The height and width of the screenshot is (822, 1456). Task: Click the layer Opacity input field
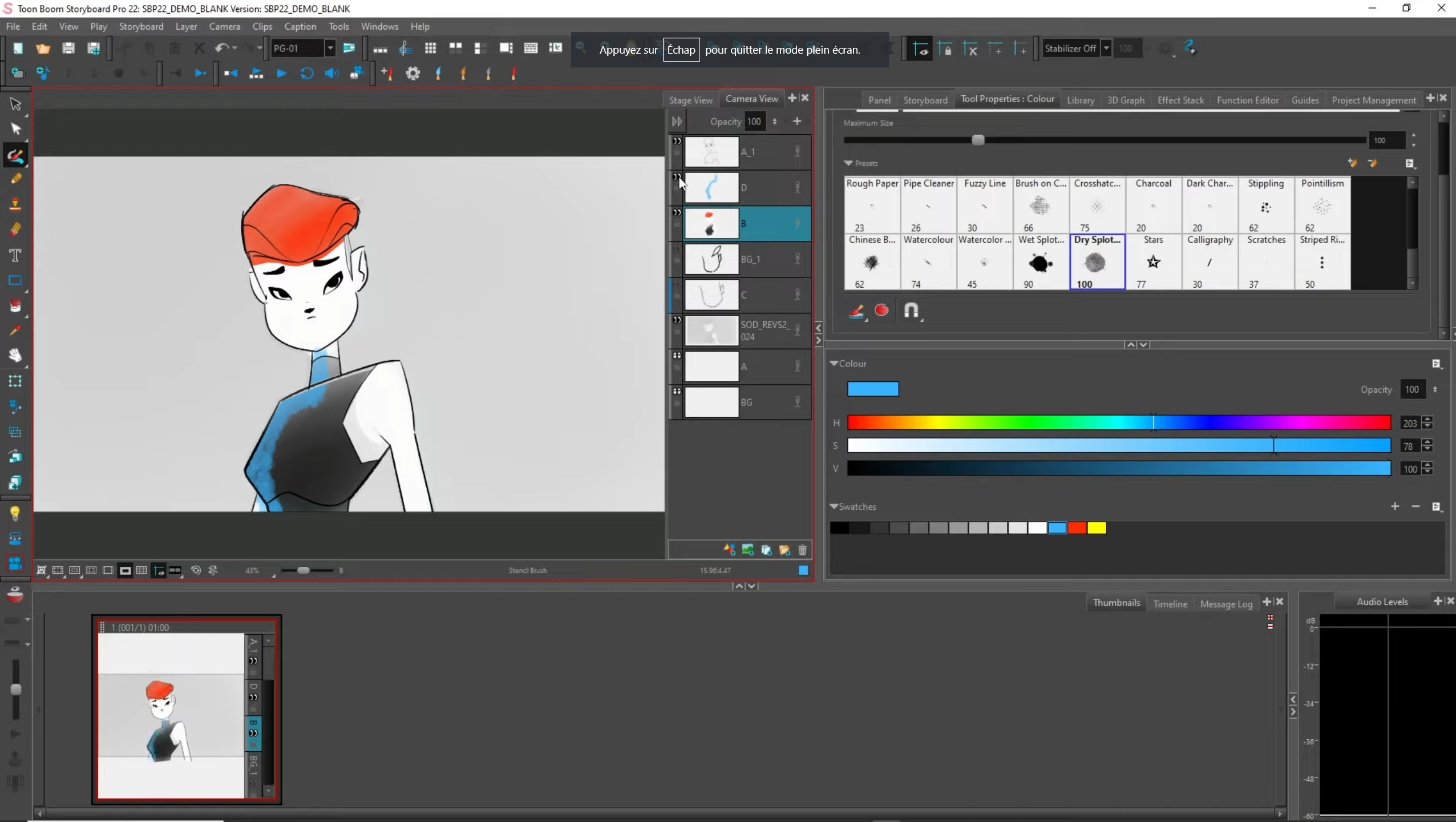pos(755,122)
